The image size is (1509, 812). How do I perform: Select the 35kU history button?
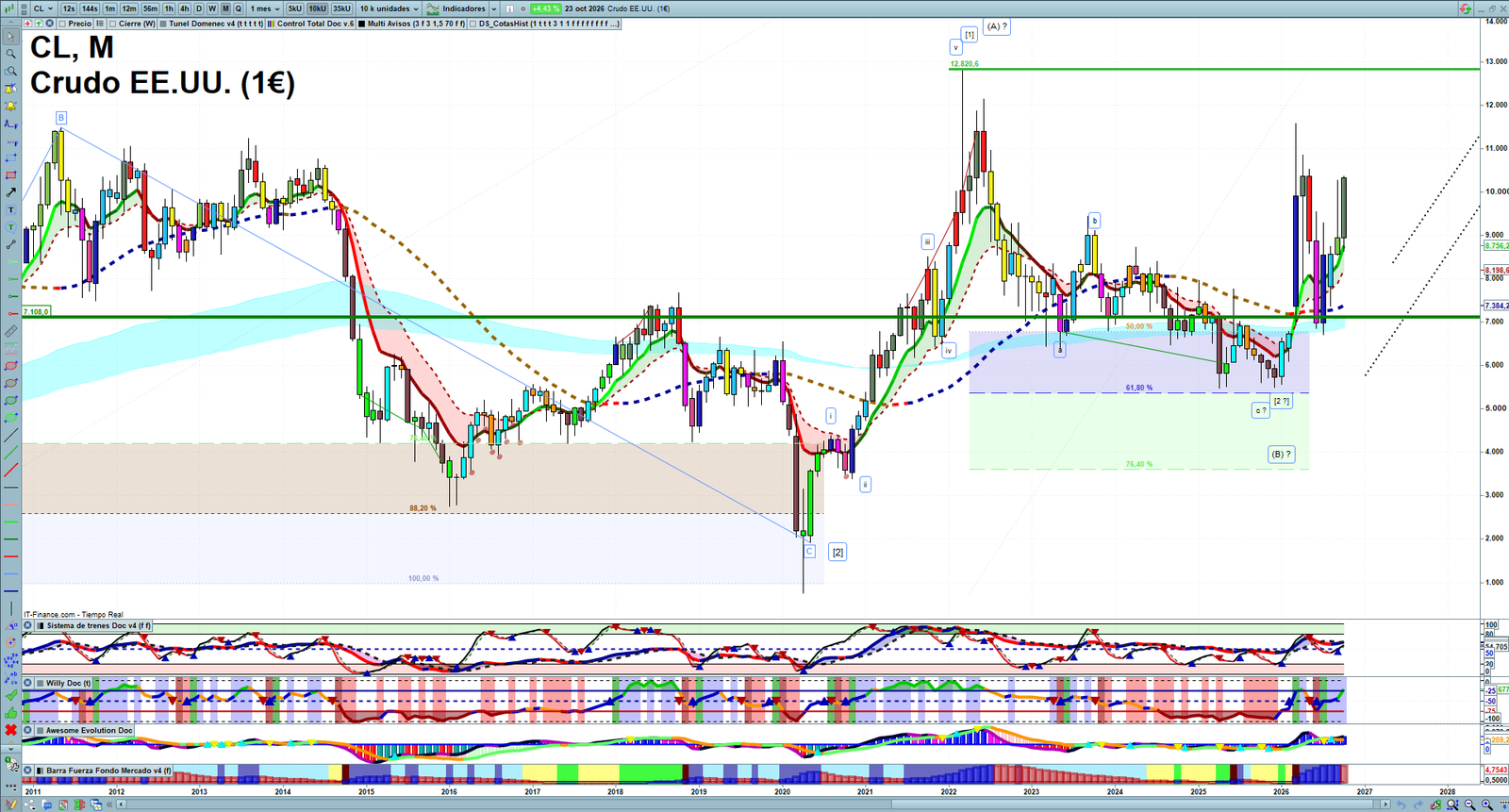341,8
